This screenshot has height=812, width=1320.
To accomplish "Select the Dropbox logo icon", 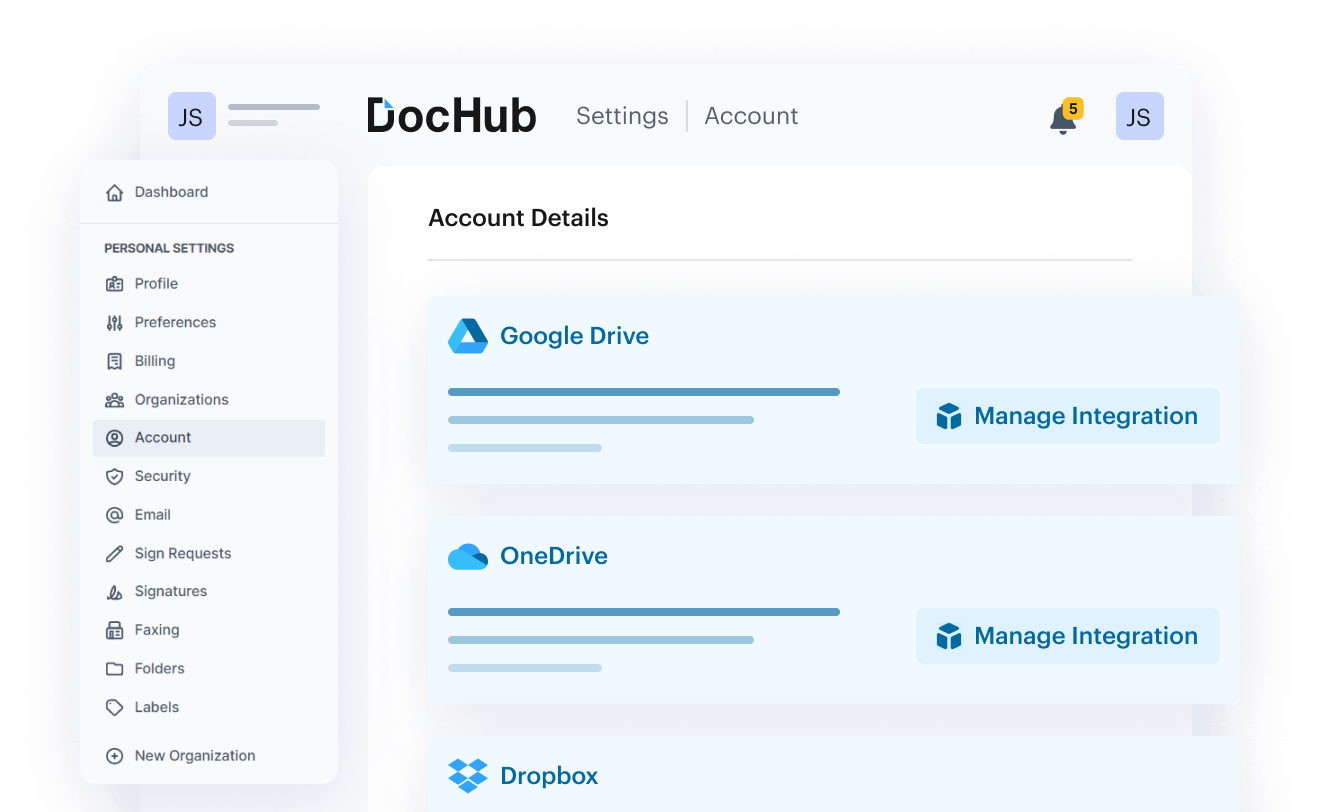I will [466, 776].
